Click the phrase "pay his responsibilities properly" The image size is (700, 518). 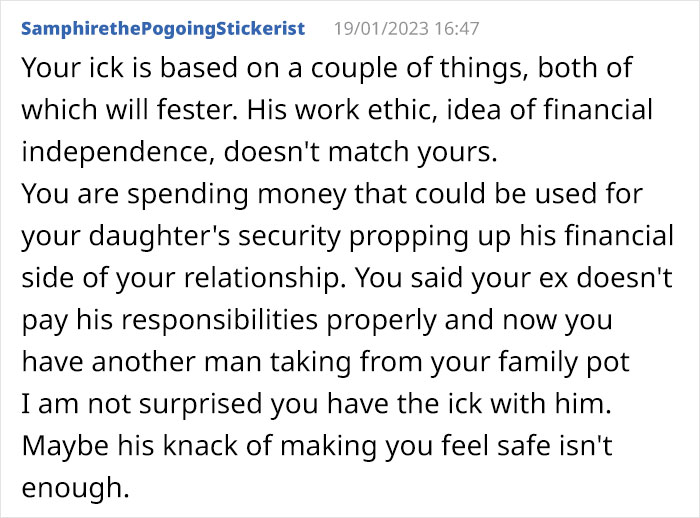pyautogui.click(x=229, y=320)
